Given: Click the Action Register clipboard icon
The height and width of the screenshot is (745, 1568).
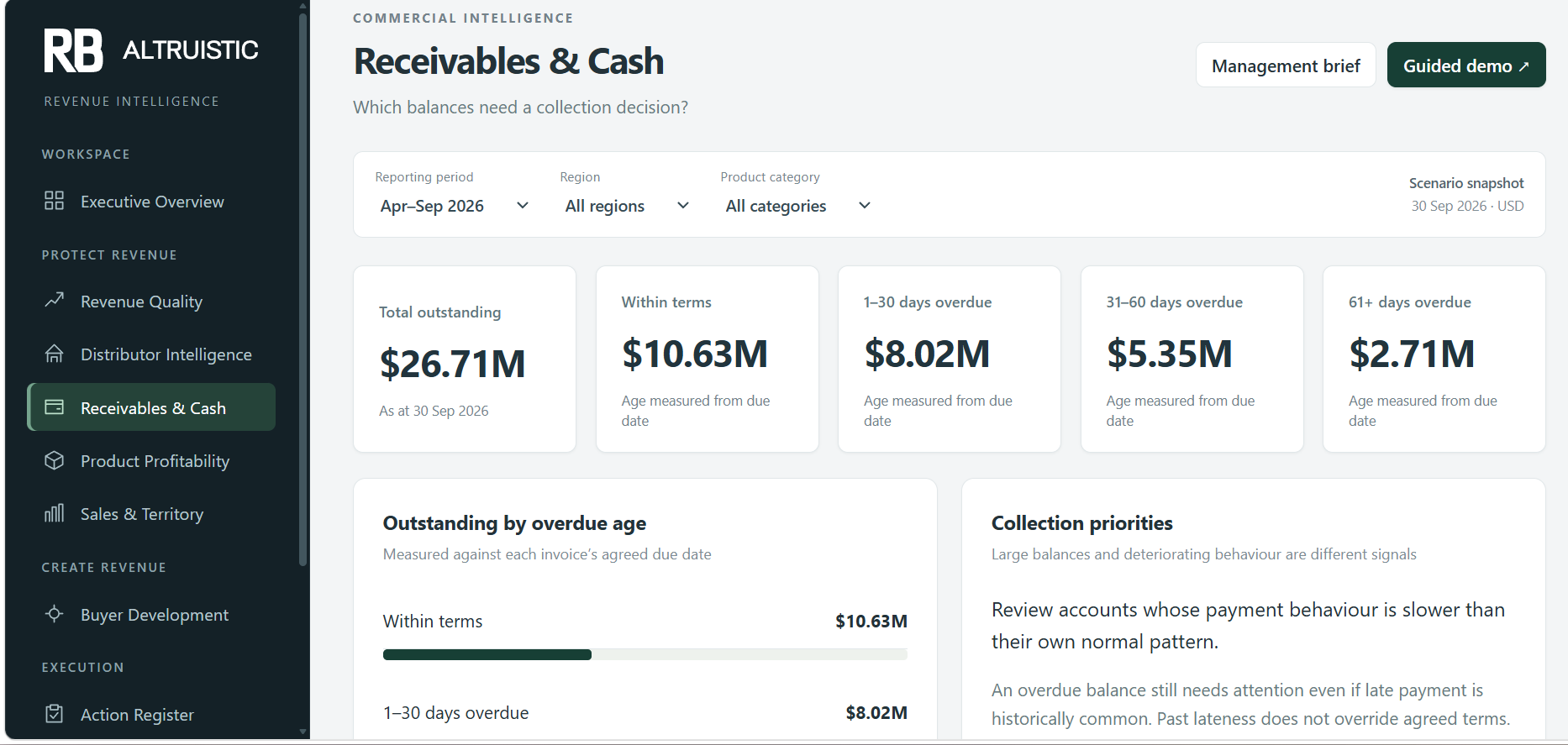Looking at the screenshot, I should pos(55,714).
